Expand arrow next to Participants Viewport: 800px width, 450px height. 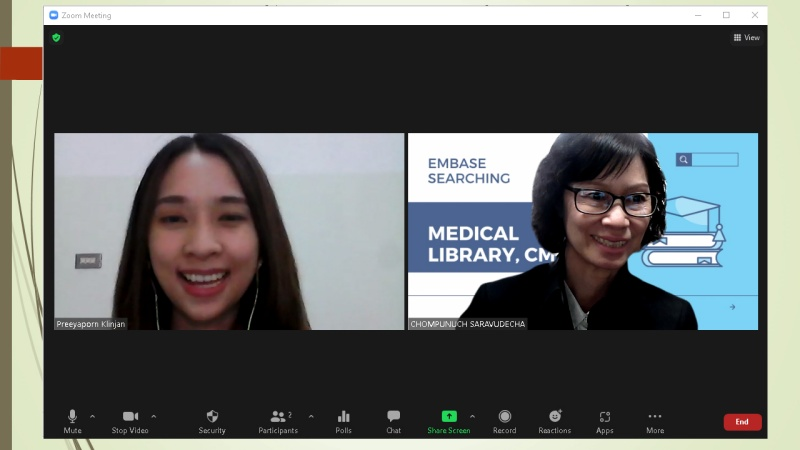click(x=311, y=416)
